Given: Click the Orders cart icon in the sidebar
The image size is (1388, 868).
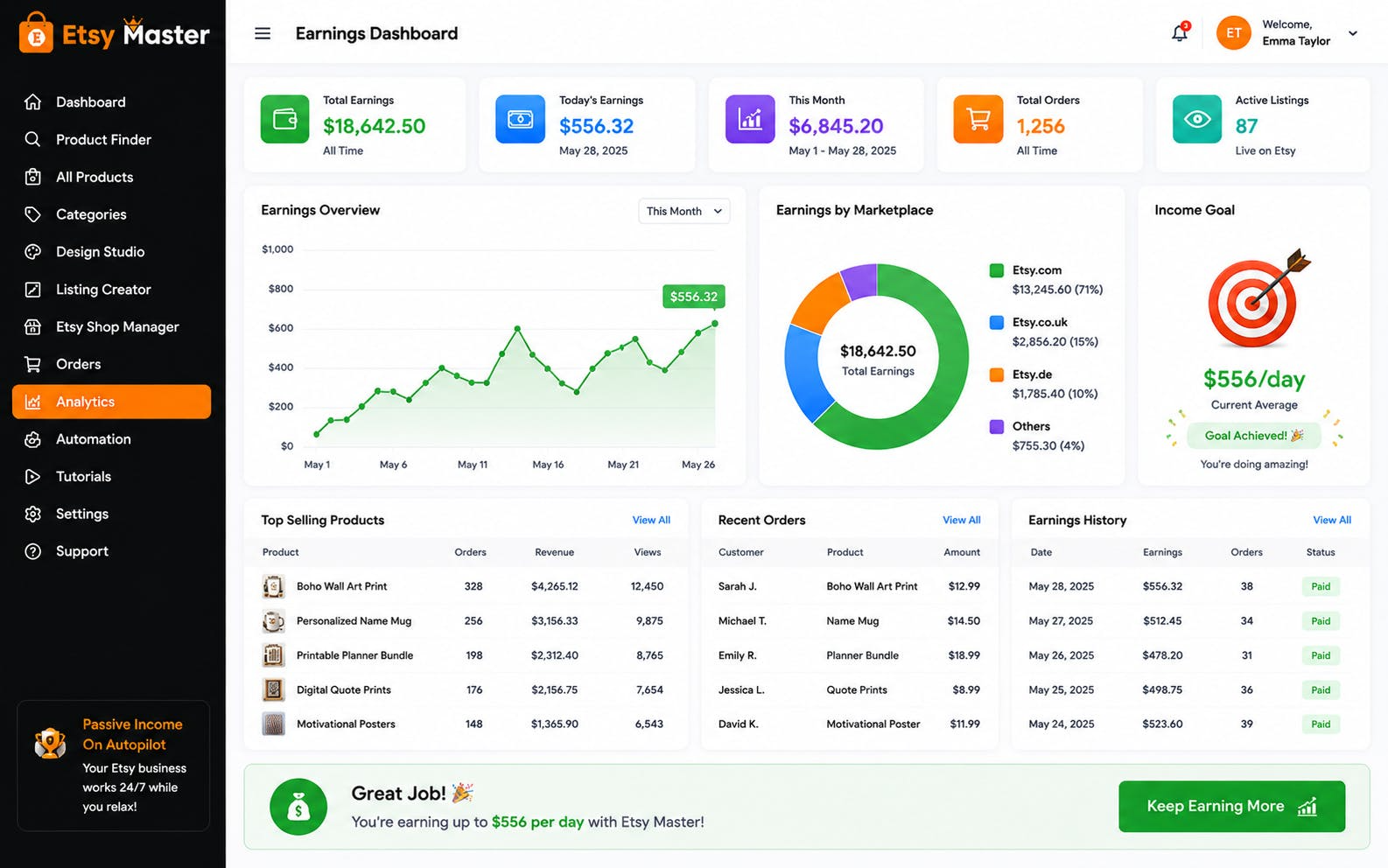Looking at the screenshot, I should click(x=33, y=364).
